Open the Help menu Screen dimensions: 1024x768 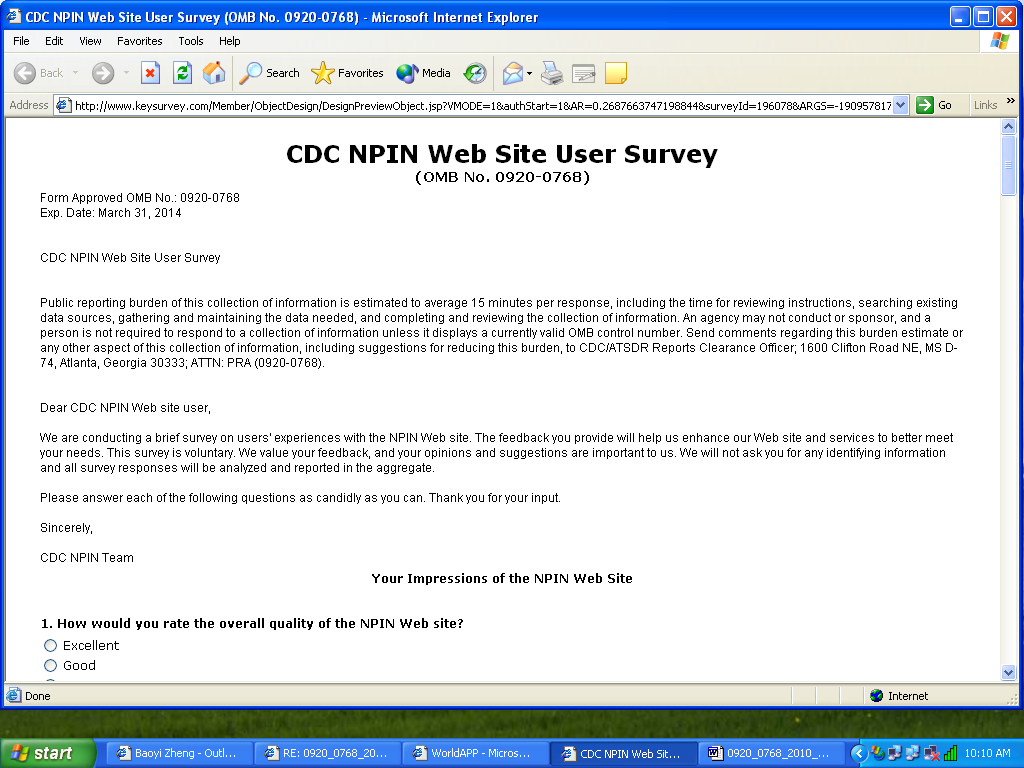(x=229, y=41)
